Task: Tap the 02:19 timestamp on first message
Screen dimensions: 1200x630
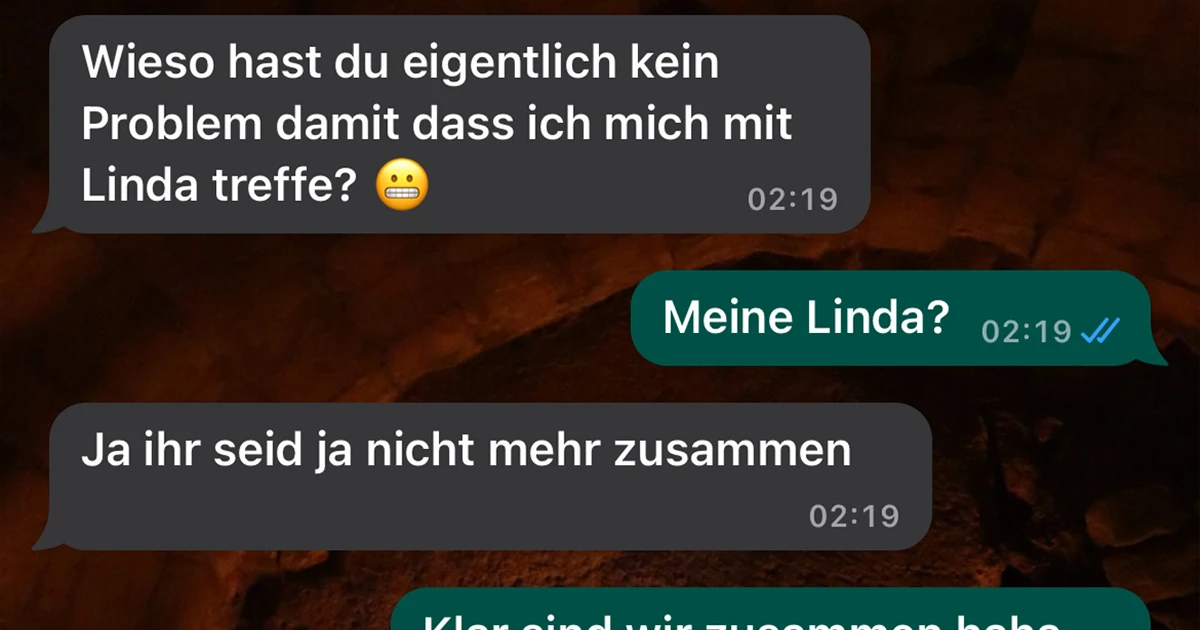Action: pos(793,199)
